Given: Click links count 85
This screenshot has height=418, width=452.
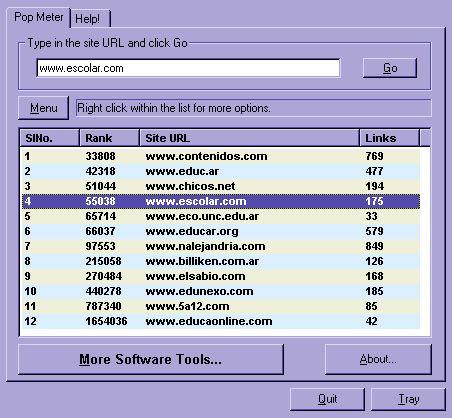Looking at the screenshot, I should (x=371, y=306).
